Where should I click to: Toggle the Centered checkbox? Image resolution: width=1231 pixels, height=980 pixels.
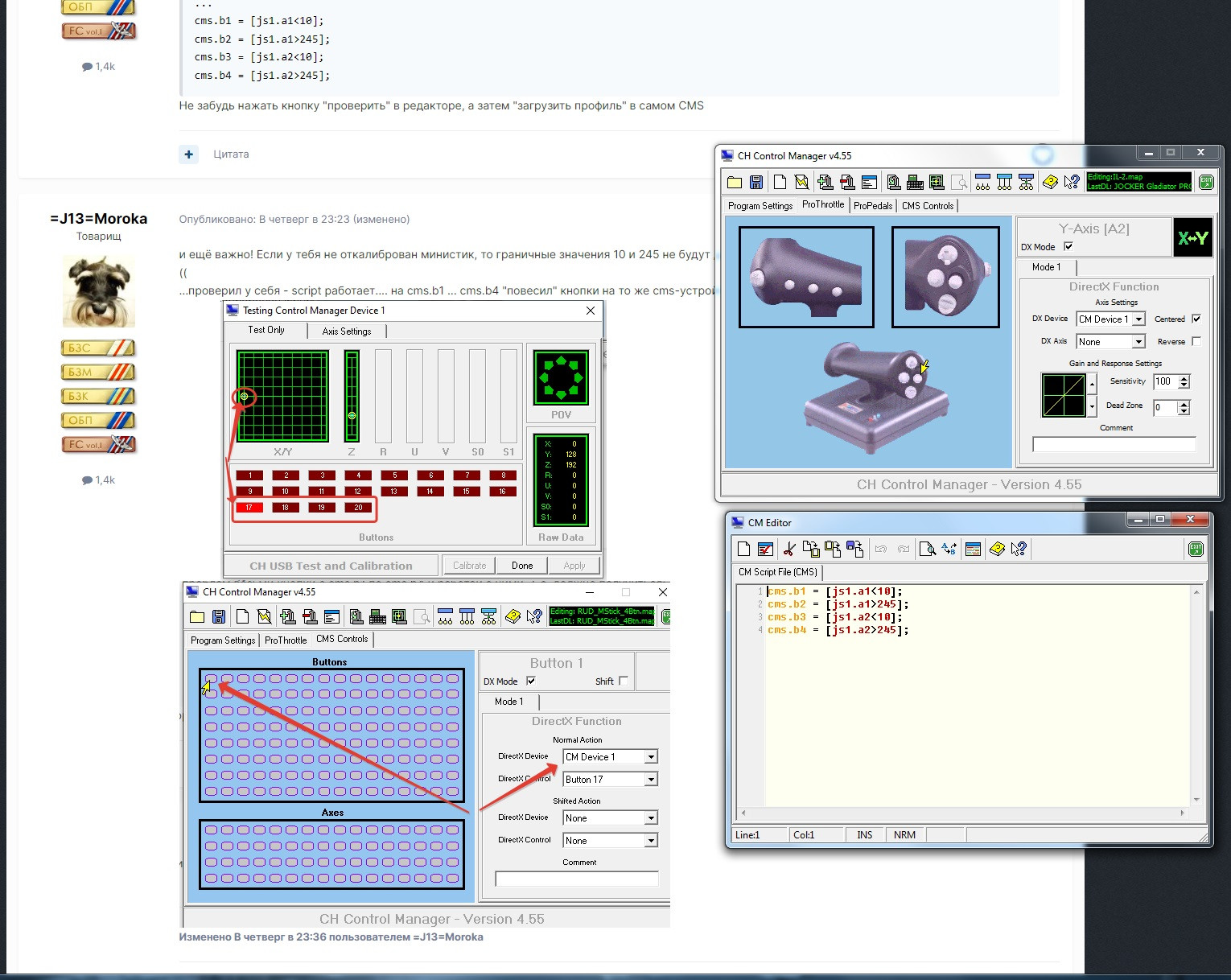pyautogui.click(x=1196, y=319)
